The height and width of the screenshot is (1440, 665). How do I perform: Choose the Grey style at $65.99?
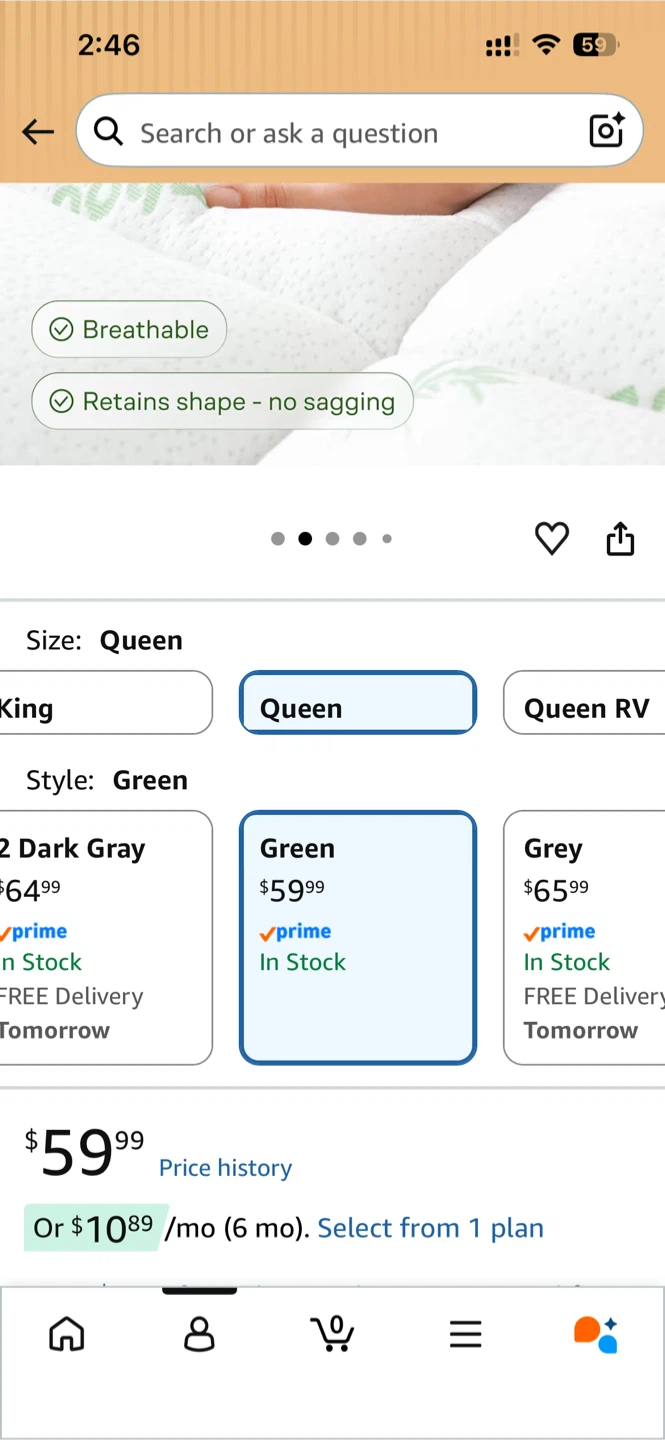584,938
